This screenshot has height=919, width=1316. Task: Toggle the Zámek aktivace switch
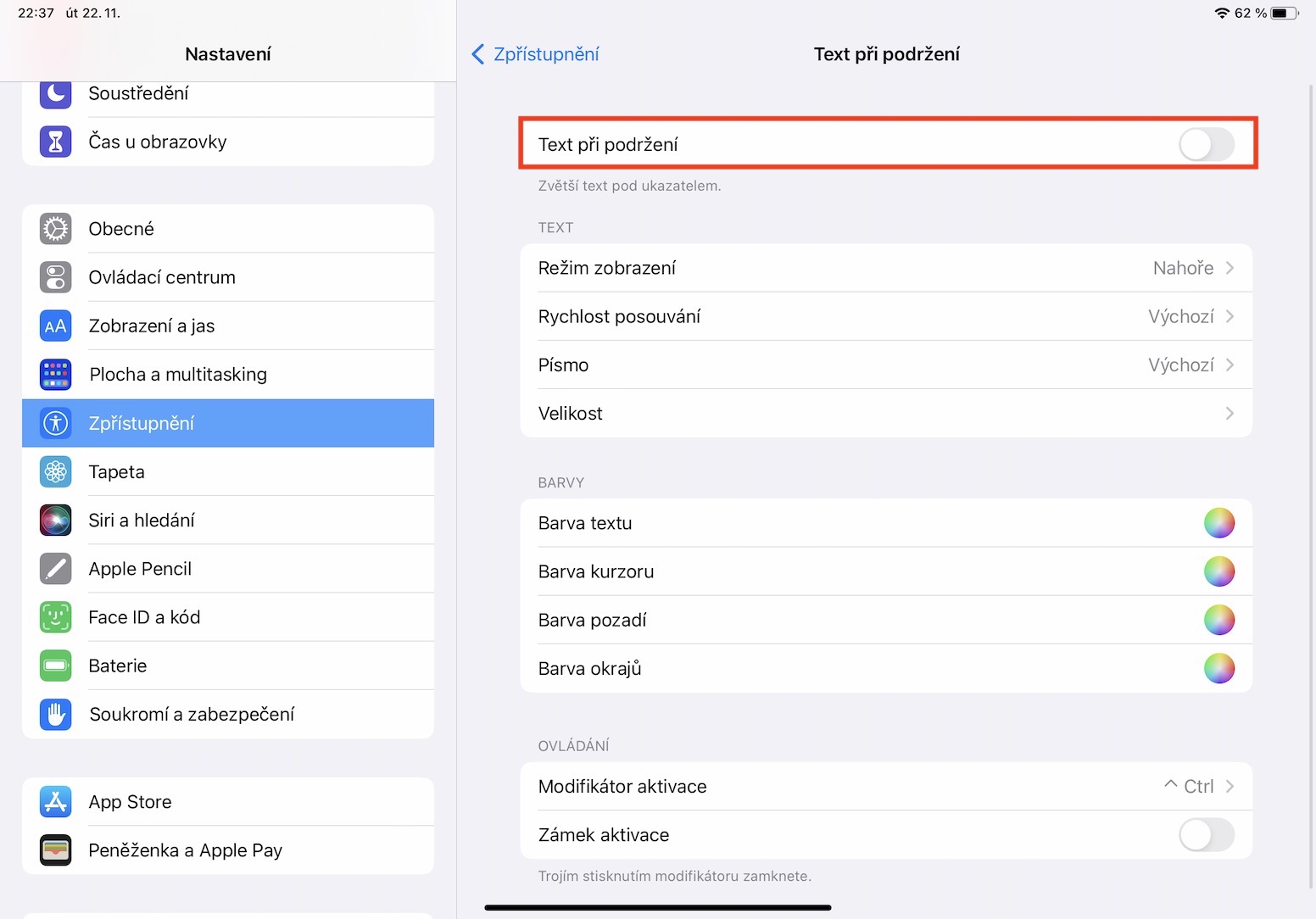click(1206, 835)
